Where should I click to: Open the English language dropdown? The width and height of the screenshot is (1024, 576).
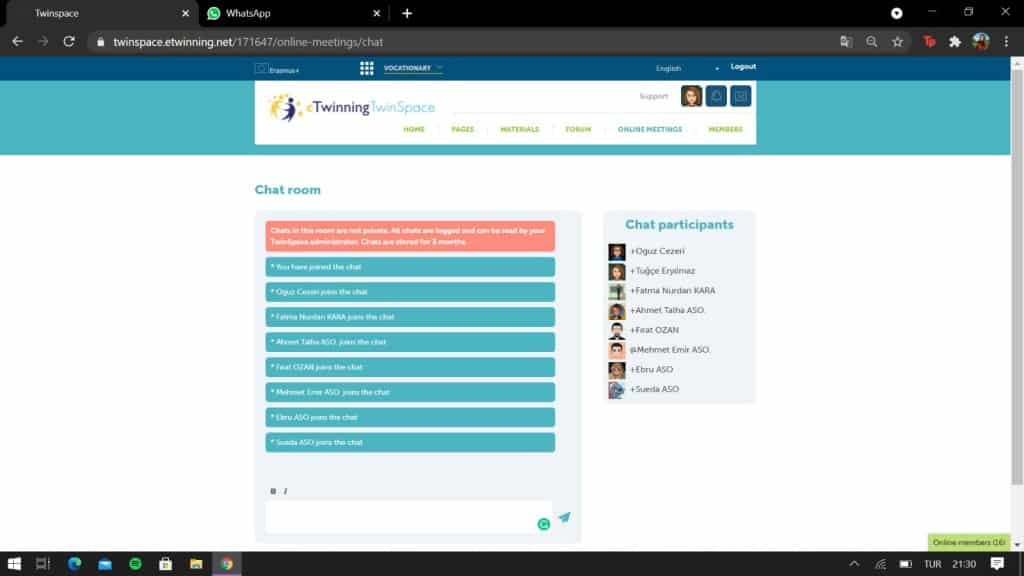(686, 68)
